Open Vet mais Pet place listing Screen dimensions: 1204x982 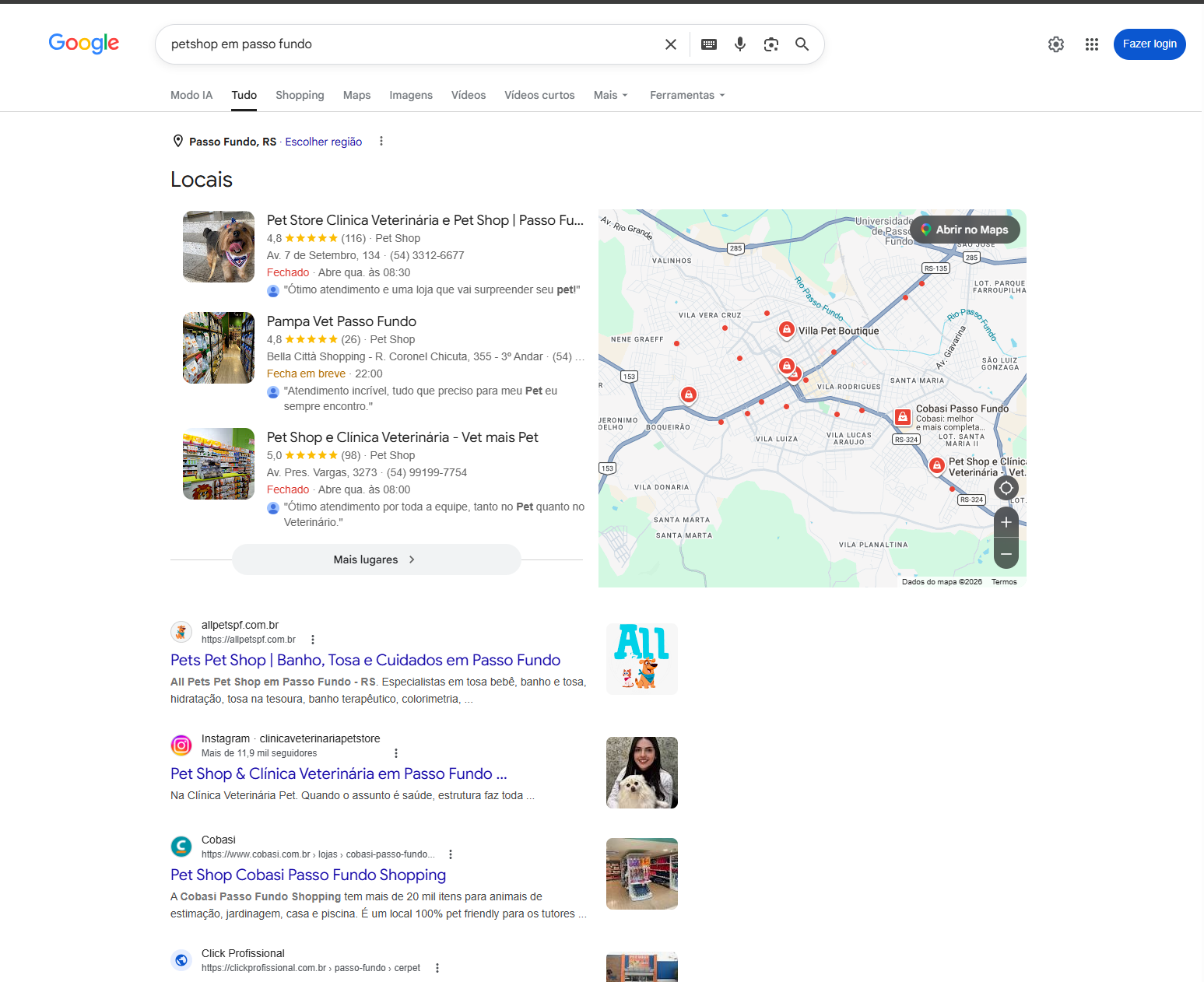click(x=402, y=437)
